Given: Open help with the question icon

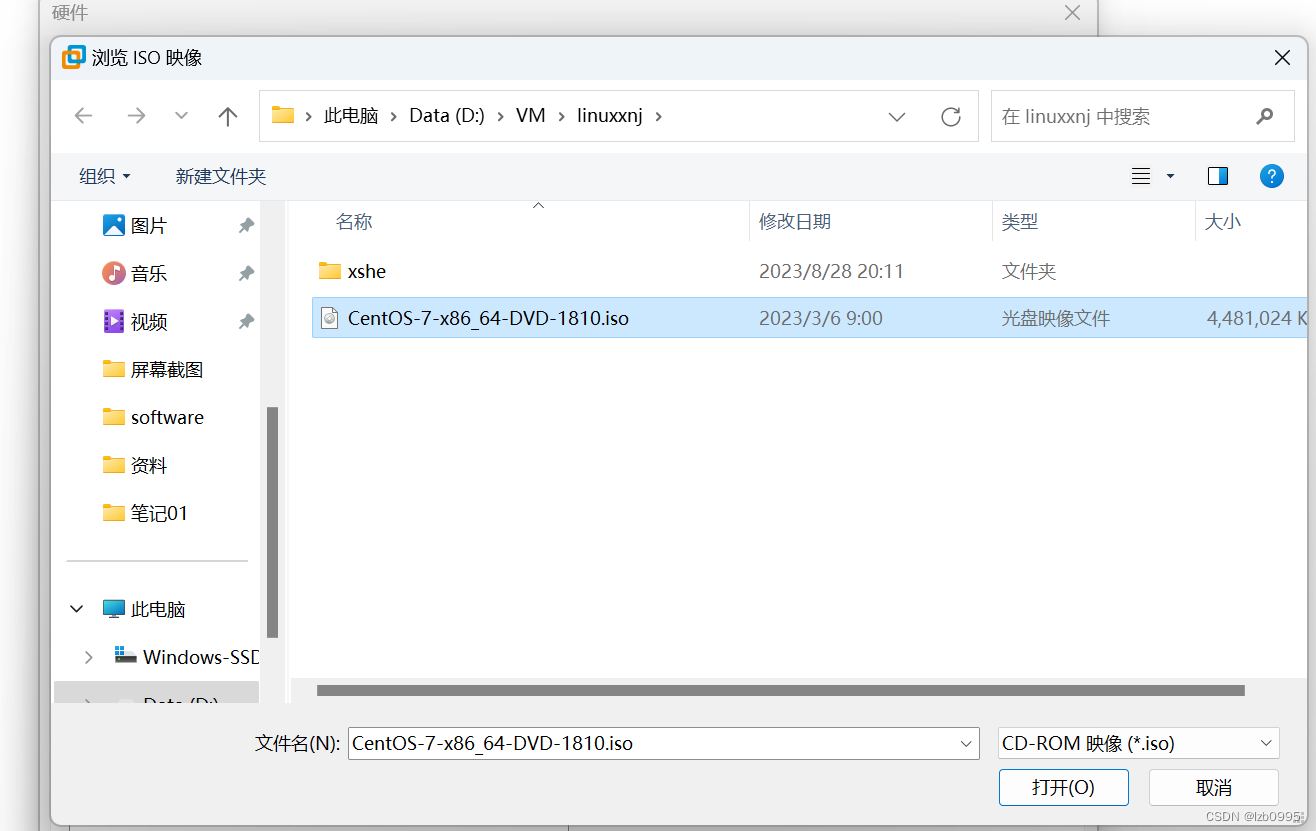Looking at the screenshot, I should tap(1271, 176).
